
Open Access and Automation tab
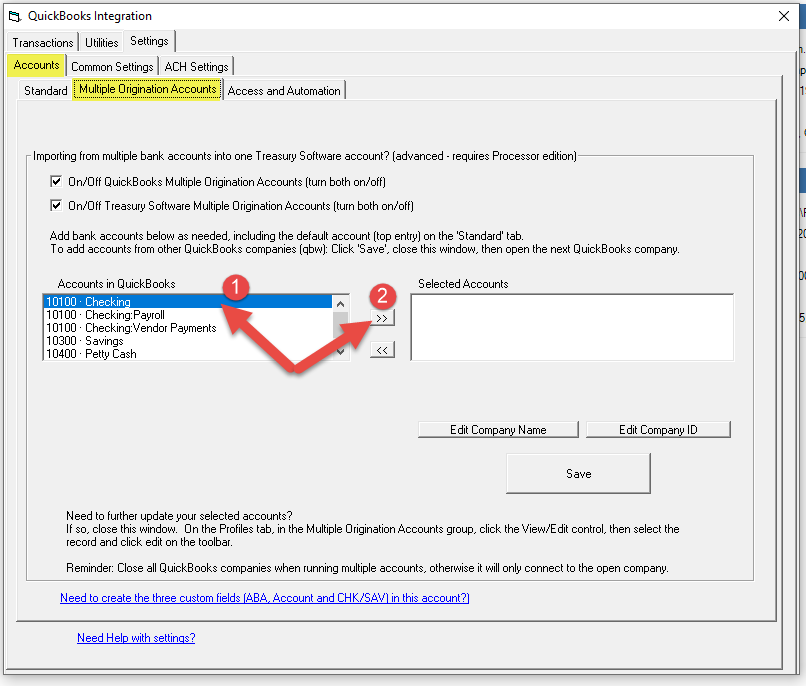tap(284, 91)
